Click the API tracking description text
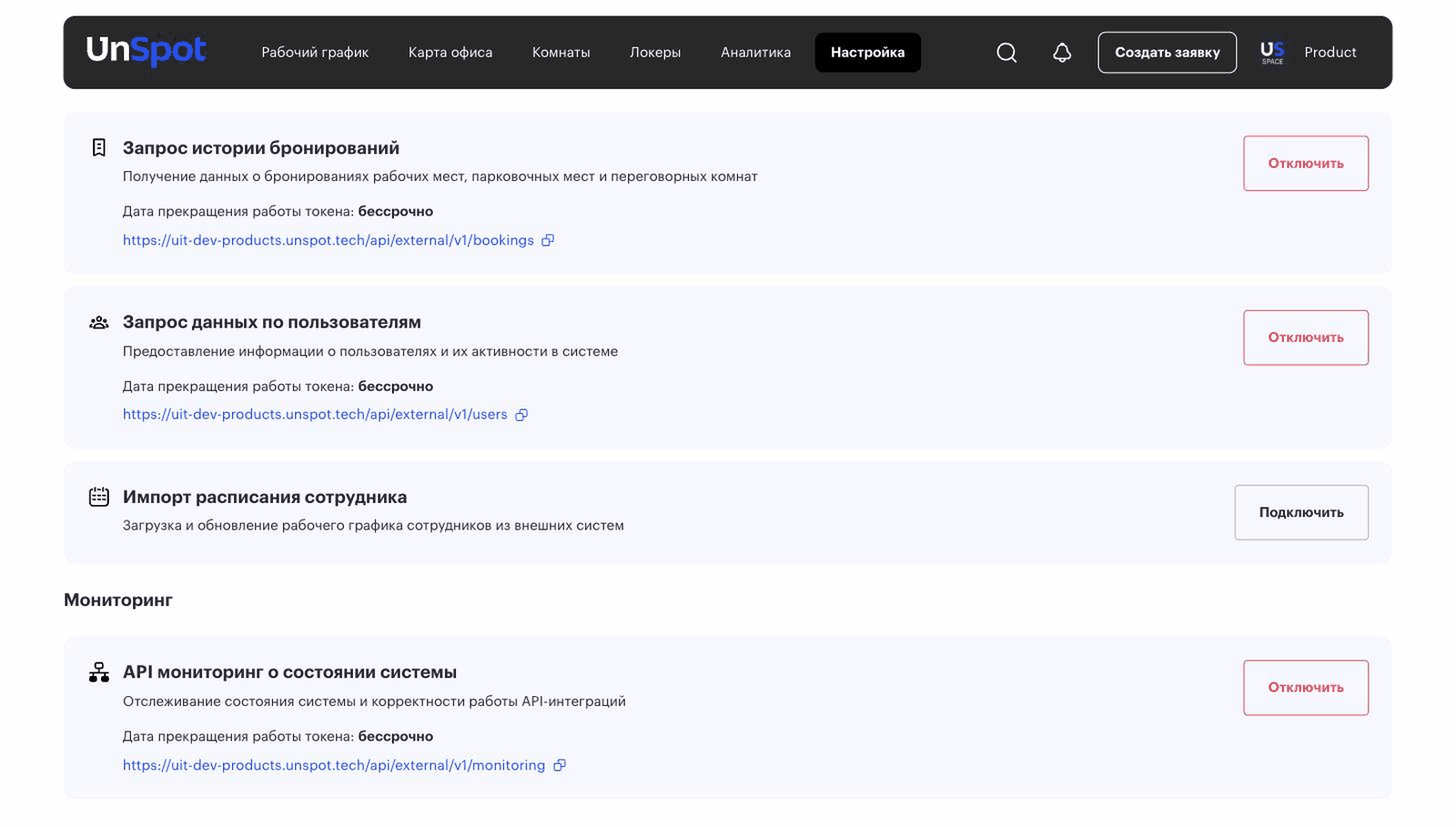This screenshot has height=827, width=1456. [x=374, y=701]
